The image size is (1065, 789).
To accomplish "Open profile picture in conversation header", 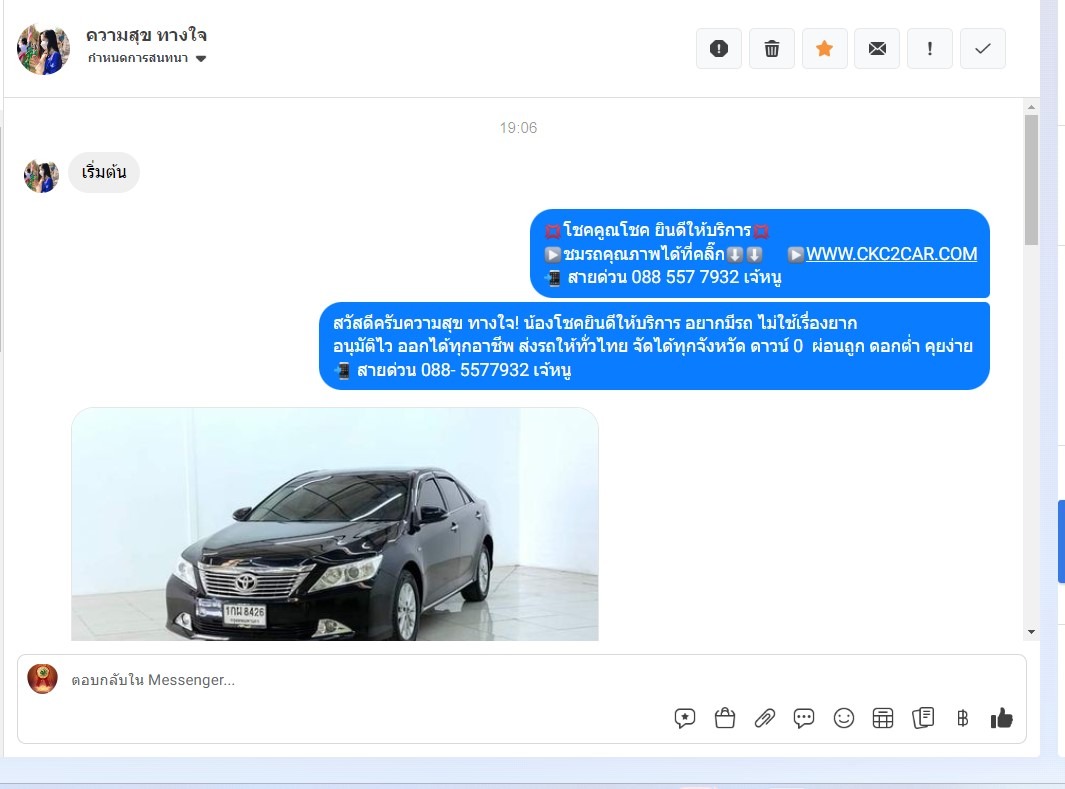I will pos(43,49).
